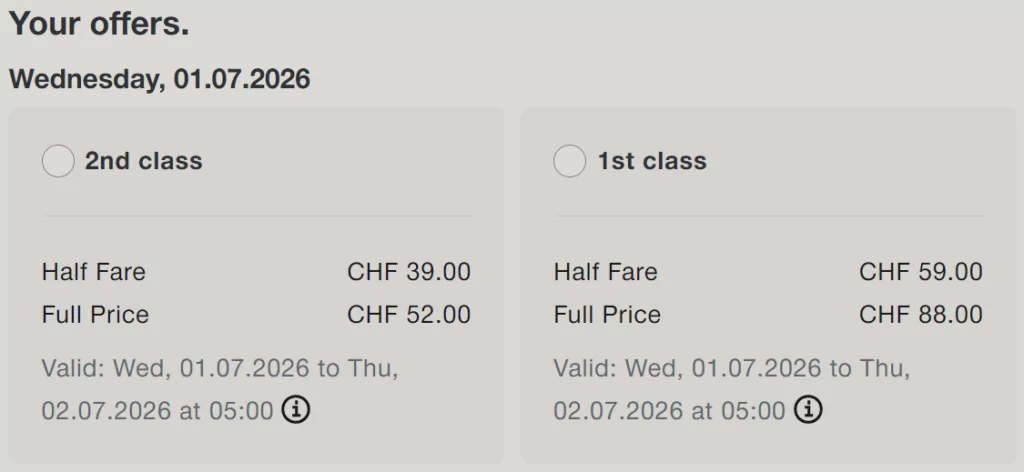Open validity info icon in 2nd class card
This screenshot has height=472, width=1024.
[x=296, y=409]
